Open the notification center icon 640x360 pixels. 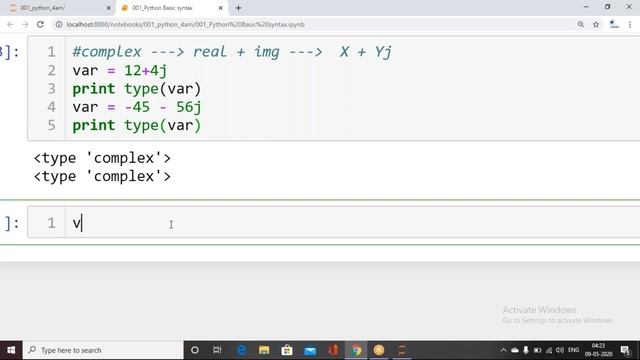coord(626,350)
